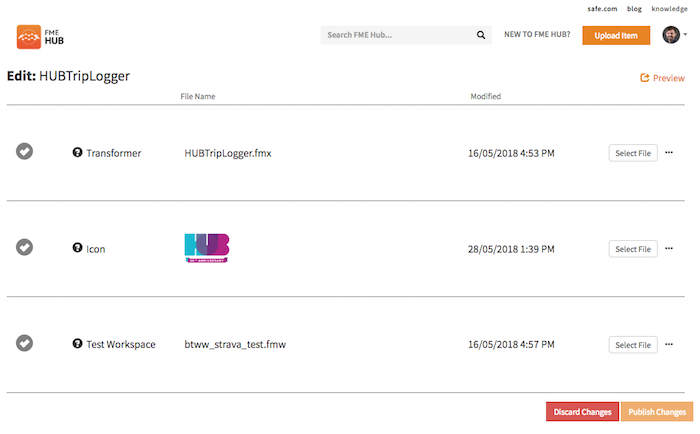Image resolution: width=700 pixels, height=434 pixels.
Task: Click the Upload Item button
Action: tap(616, 35)
